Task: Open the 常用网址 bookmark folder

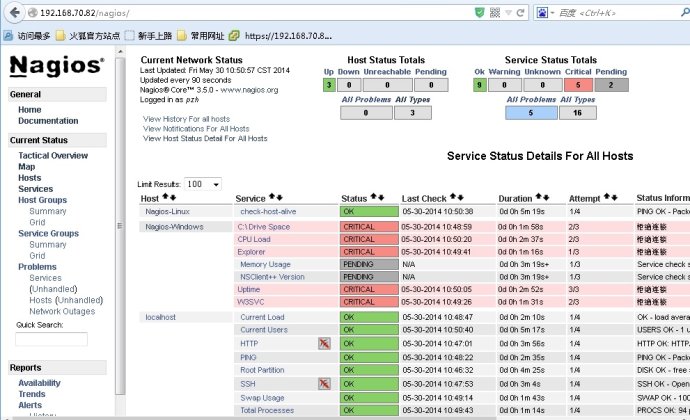Action: pos(201,36)
